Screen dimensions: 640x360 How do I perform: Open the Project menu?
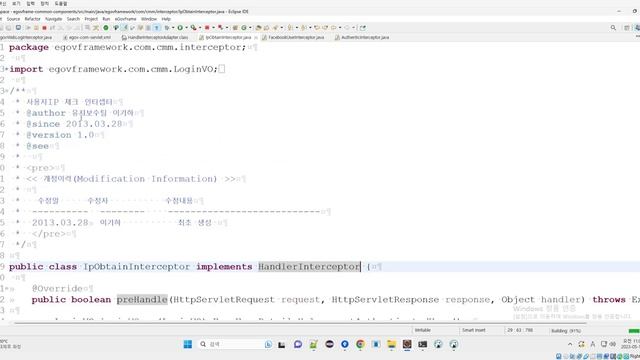tap(91, 19)
